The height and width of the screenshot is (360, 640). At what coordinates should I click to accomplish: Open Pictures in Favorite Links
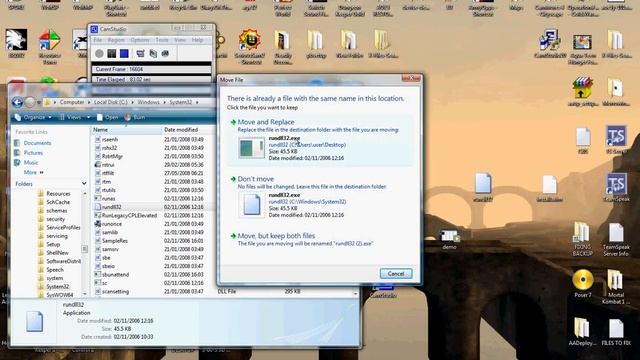coord(33,153)
